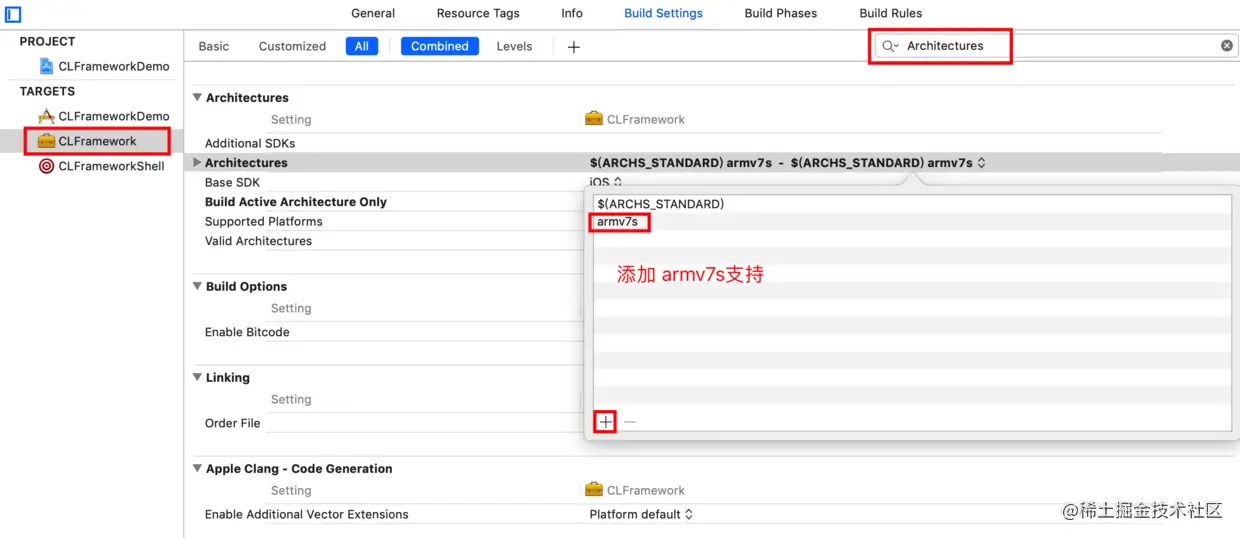The image size is (1240, 538).
Task: Select the armv7s row in popover
Action: (912, 222)
